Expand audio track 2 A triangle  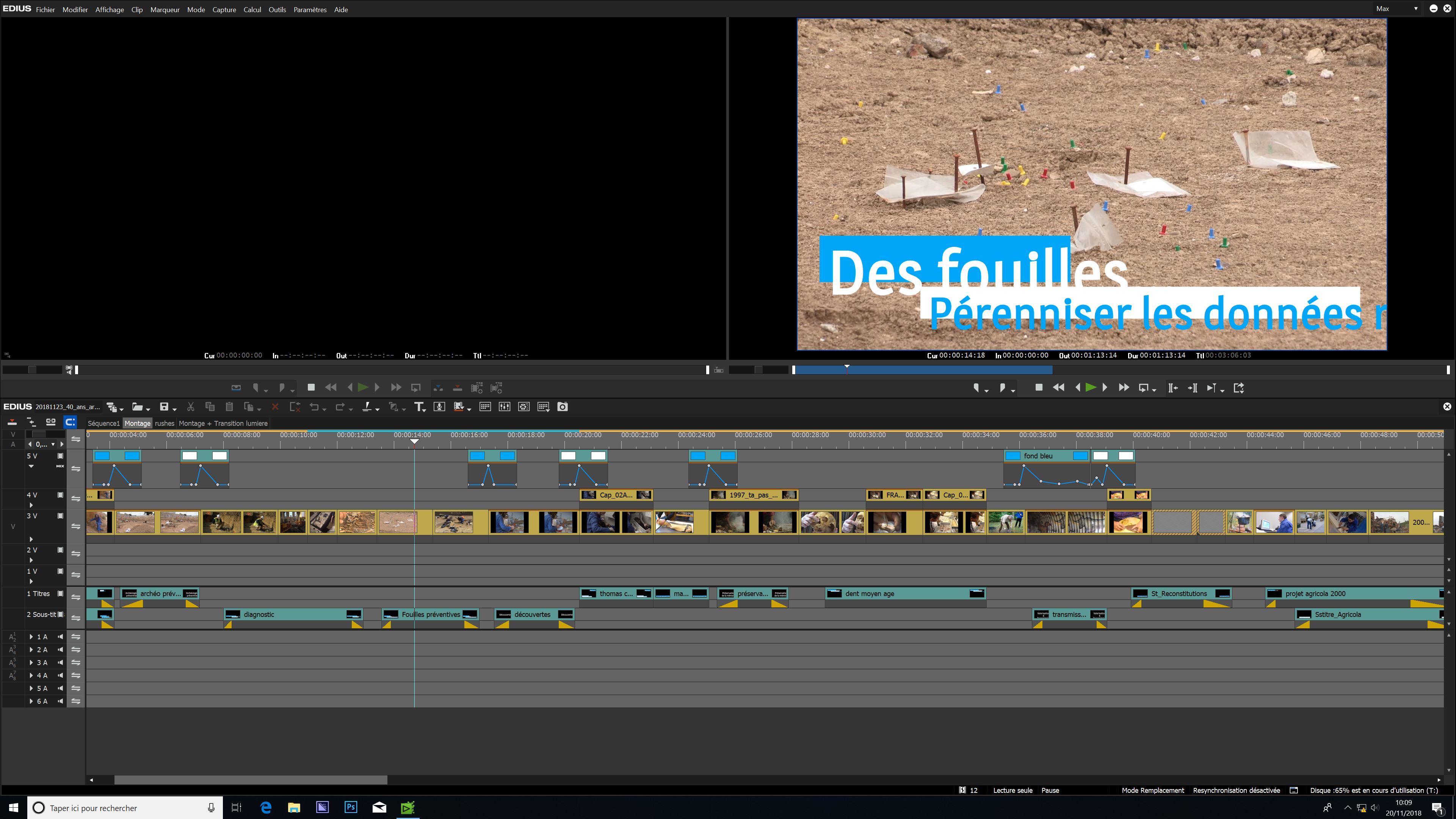point(32,650)
